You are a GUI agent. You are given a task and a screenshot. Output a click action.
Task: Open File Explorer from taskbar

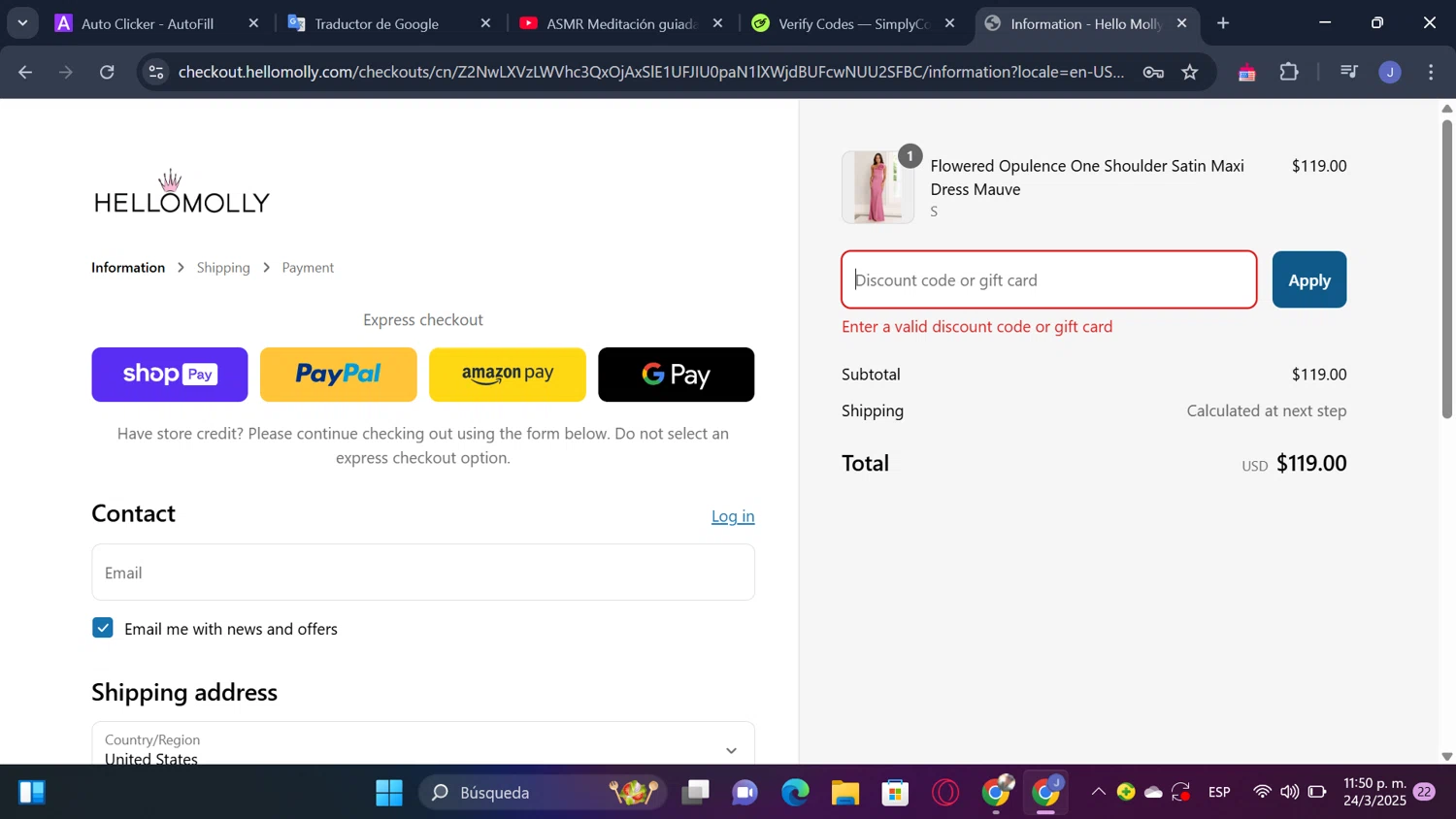[x=845, y=793]
